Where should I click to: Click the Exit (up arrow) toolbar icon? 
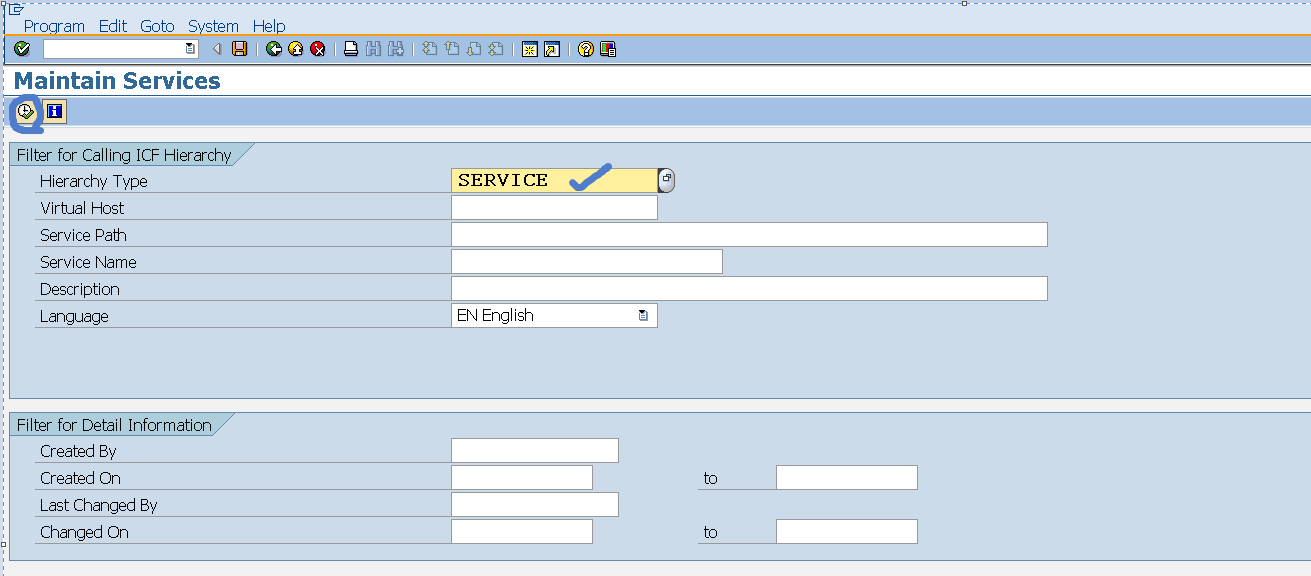pyautogui.click(x=295, y=48)
